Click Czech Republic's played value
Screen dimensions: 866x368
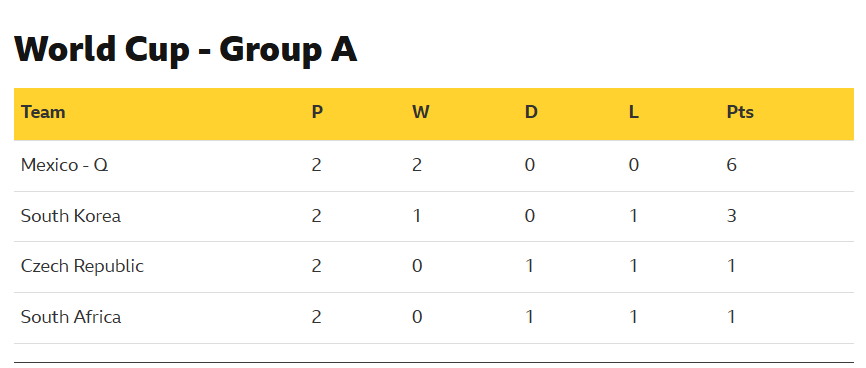[x=316, y=266]
